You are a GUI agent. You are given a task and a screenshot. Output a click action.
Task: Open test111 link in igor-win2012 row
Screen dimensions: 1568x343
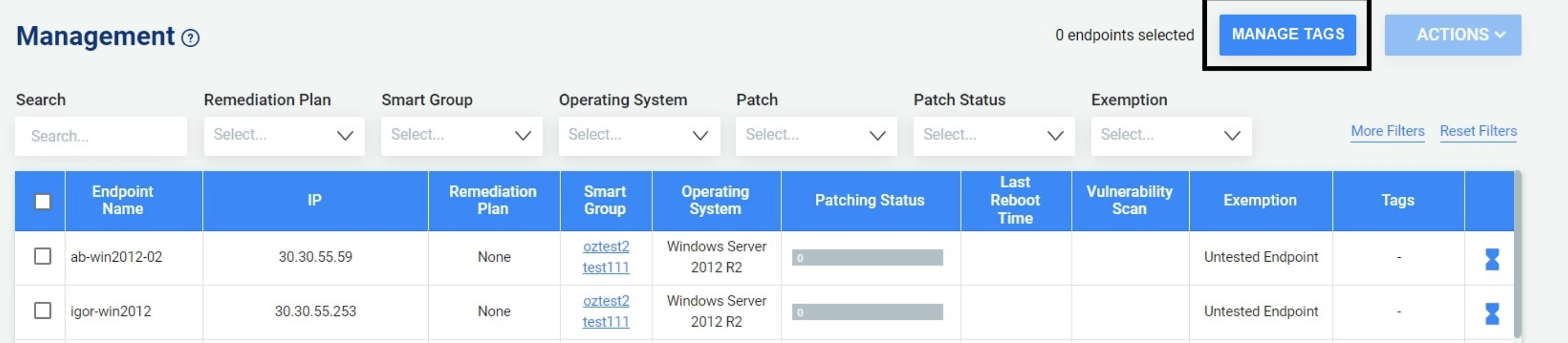pyautogui.click(x=606, y=322)
